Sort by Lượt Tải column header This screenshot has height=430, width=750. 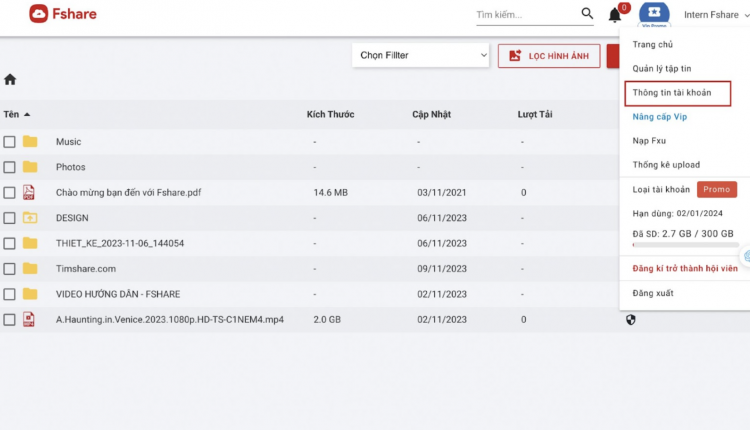coord(535,114)
